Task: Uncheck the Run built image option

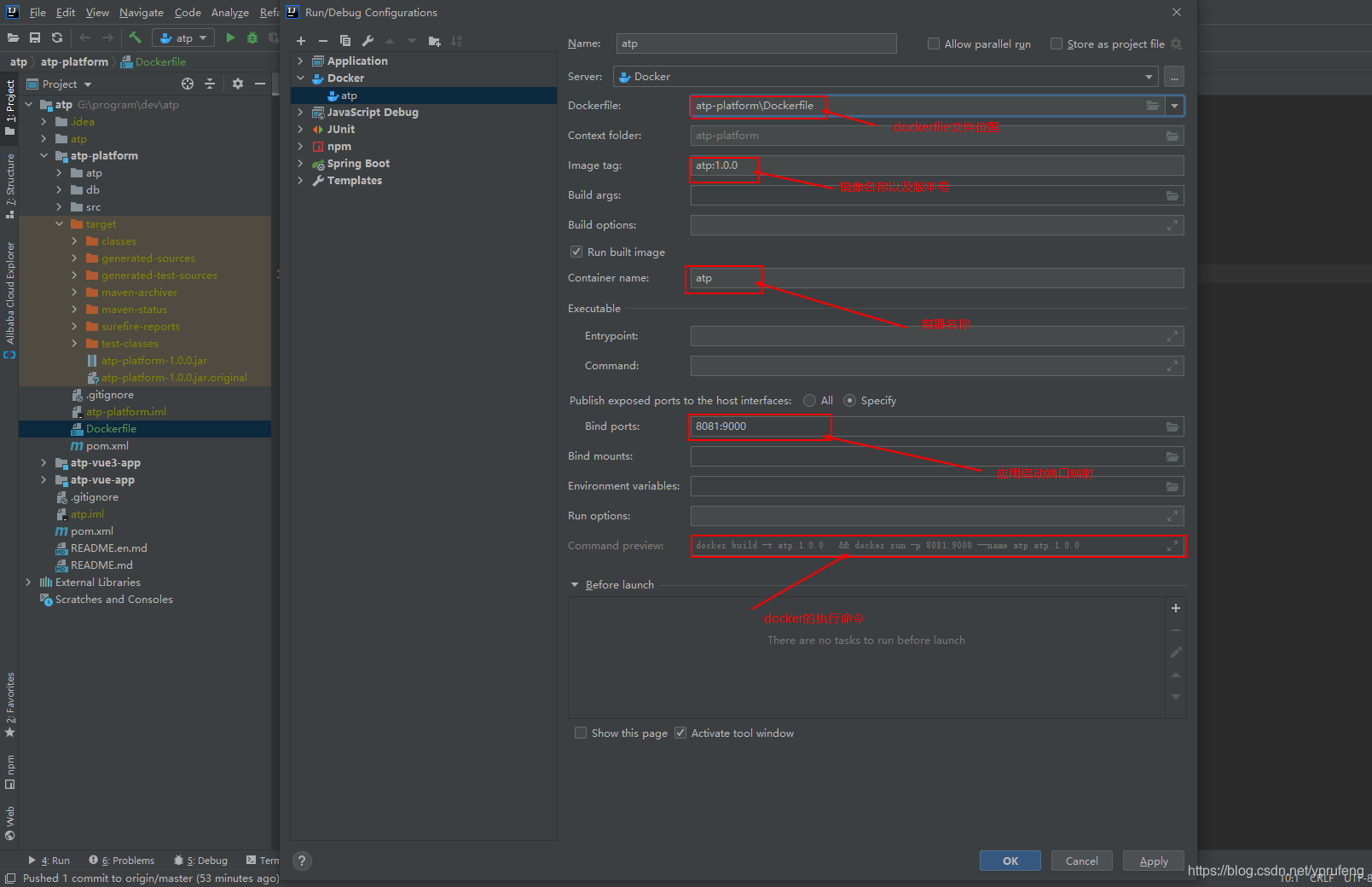Action: (576, 252)
